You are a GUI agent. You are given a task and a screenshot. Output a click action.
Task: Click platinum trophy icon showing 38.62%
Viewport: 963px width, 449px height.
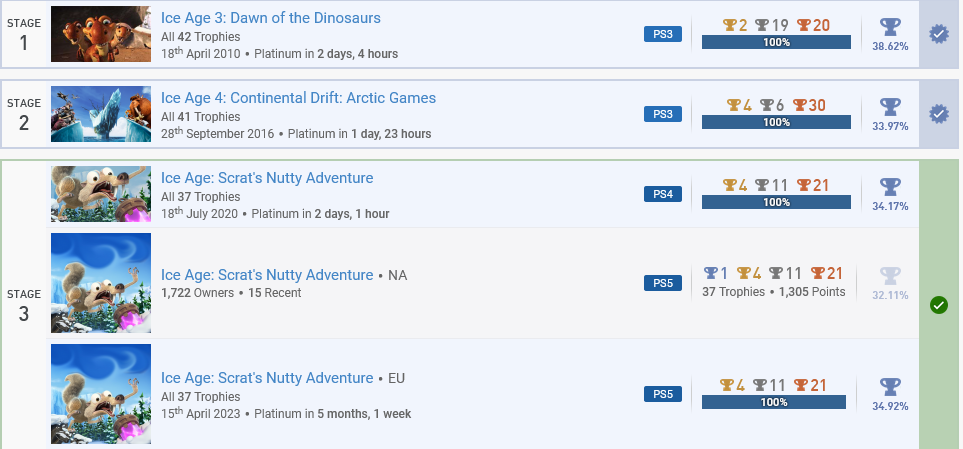coord(890,28)
